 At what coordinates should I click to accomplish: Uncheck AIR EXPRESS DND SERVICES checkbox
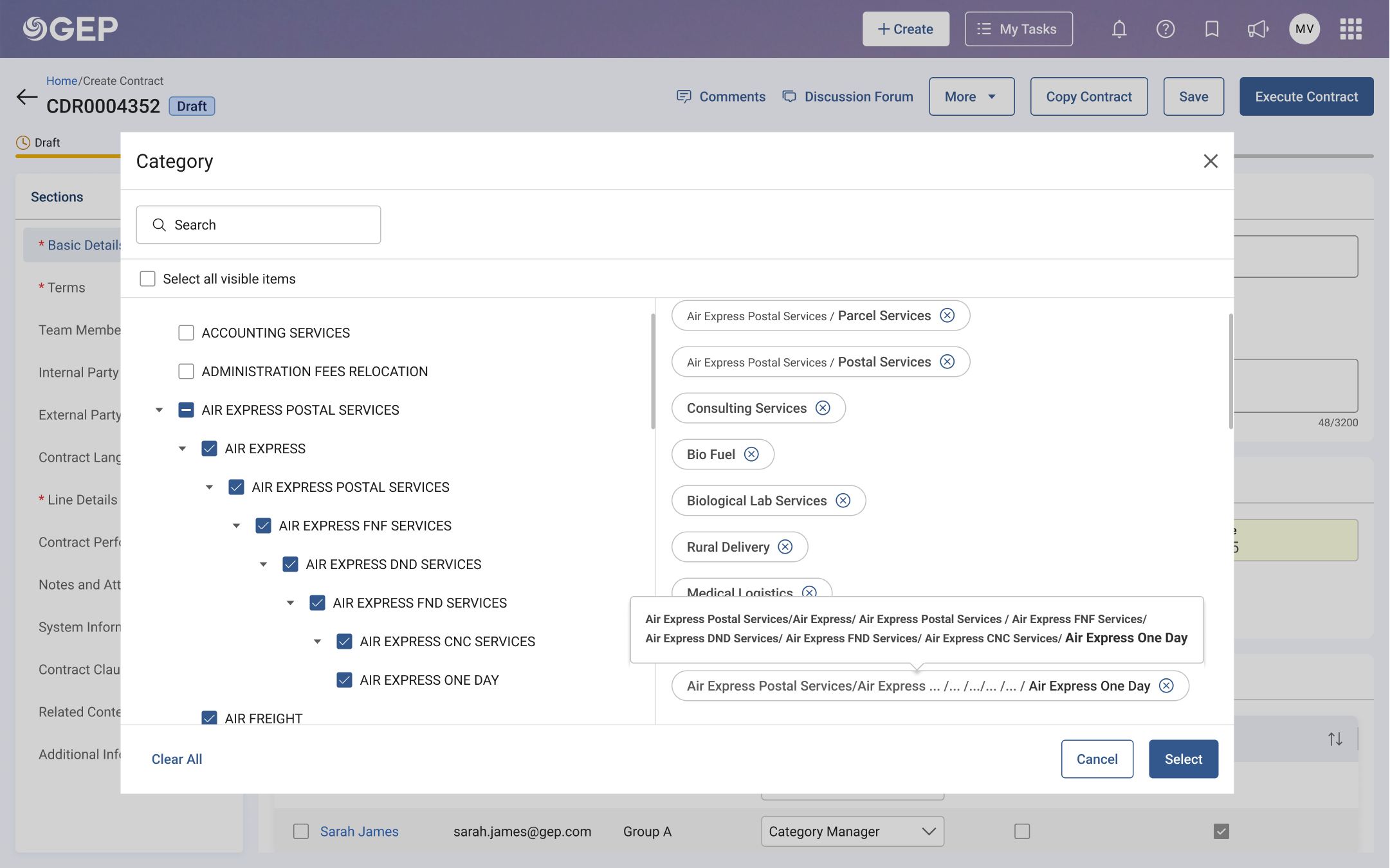click(x=291, y=565)
